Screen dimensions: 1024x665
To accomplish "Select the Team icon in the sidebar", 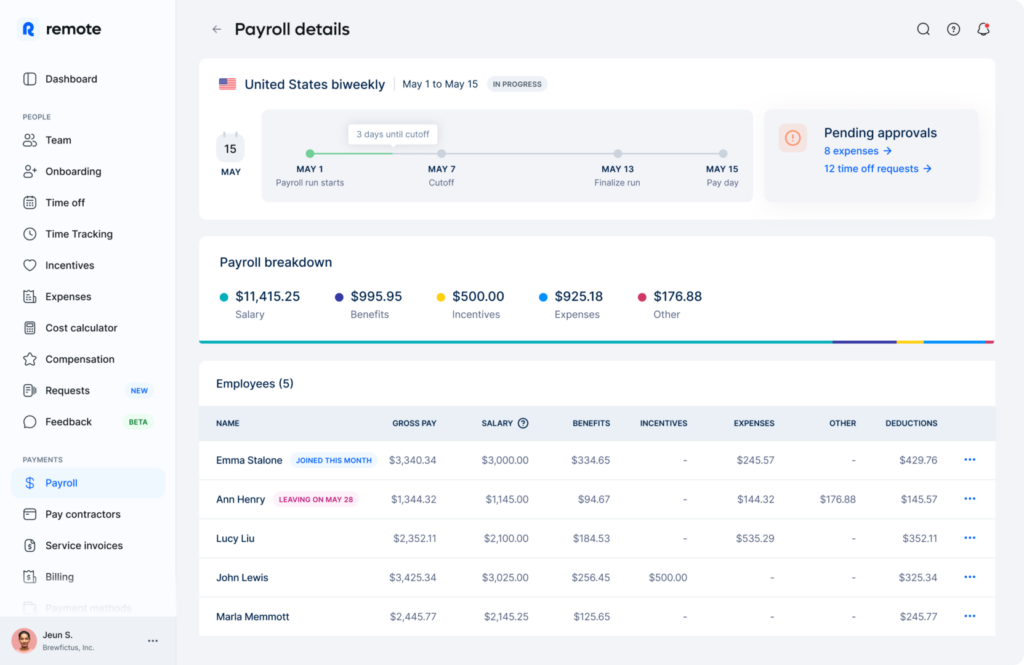I will (30, 140).
